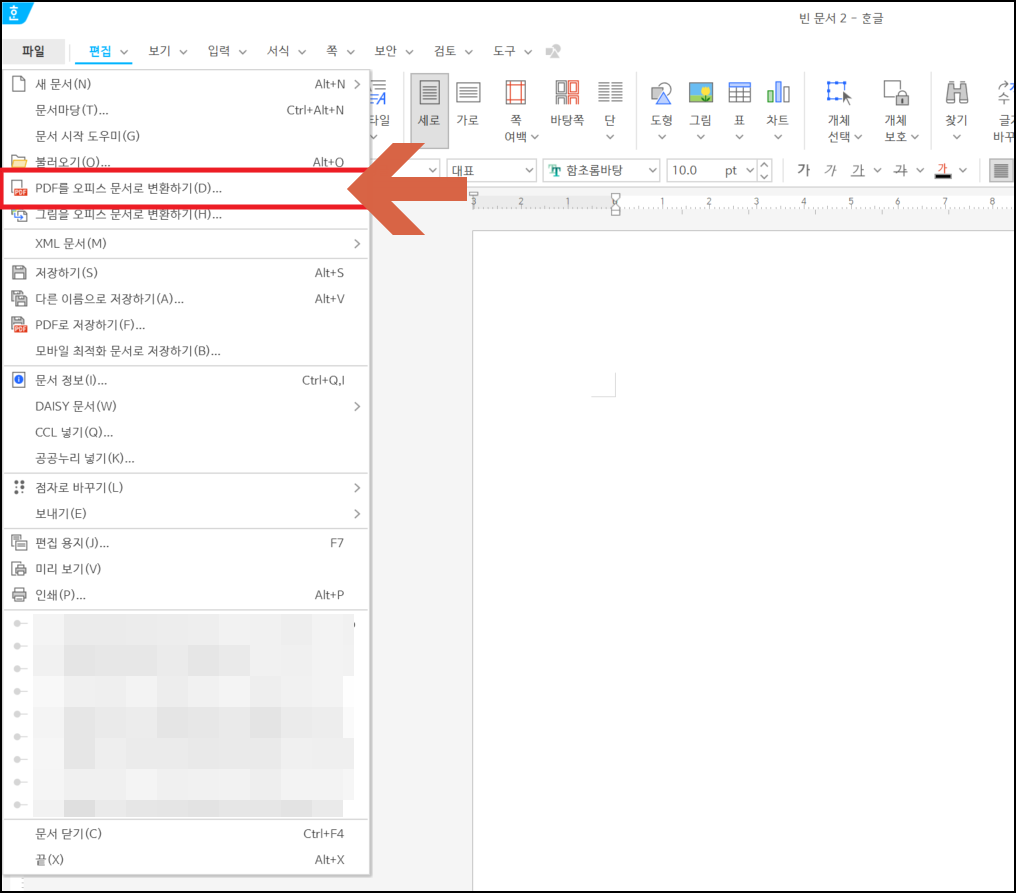The height and width of the screenshot is (893, 1016).
Task: Open the 쪽 menu tab
Action: pos(332,51)
